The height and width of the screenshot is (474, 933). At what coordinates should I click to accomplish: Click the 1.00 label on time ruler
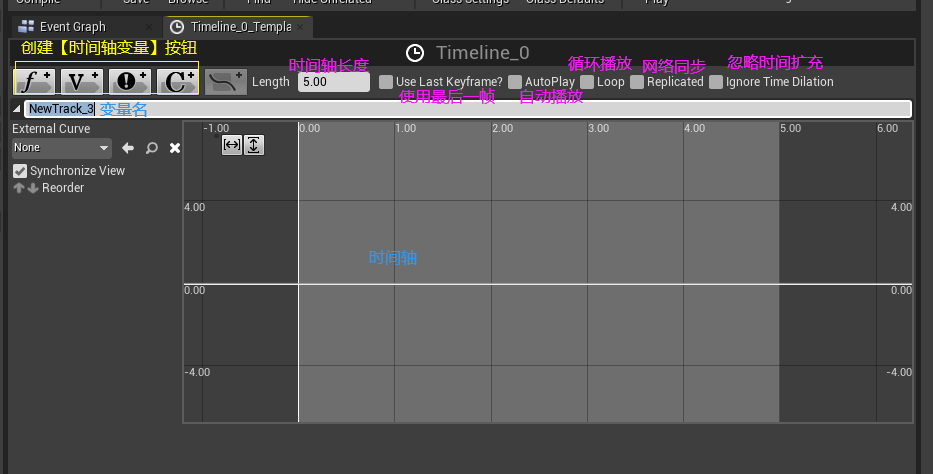click(406, 128)
